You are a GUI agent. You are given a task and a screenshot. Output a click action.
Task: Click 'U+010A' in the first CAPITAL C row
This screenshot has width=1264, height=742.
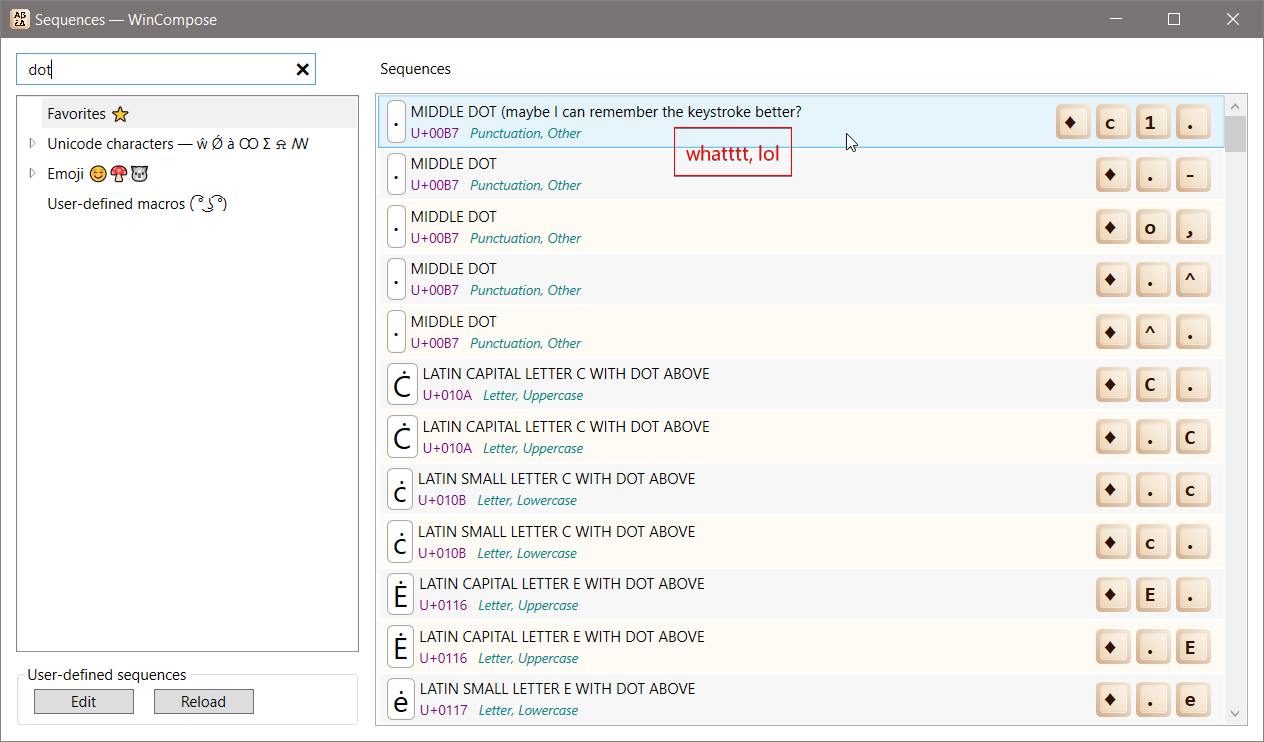point(447,395)
